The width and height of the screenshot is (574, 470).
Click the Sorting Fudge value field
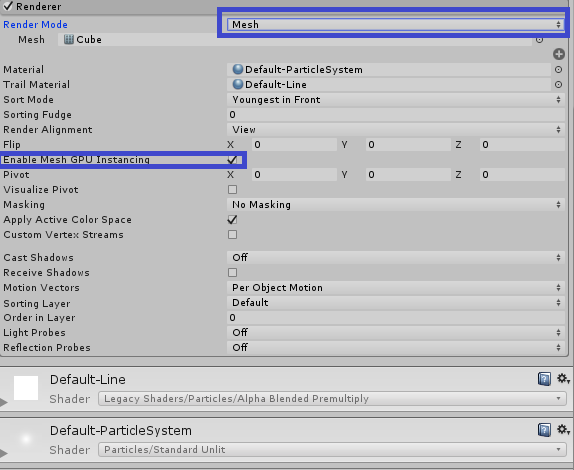[396, 115]
